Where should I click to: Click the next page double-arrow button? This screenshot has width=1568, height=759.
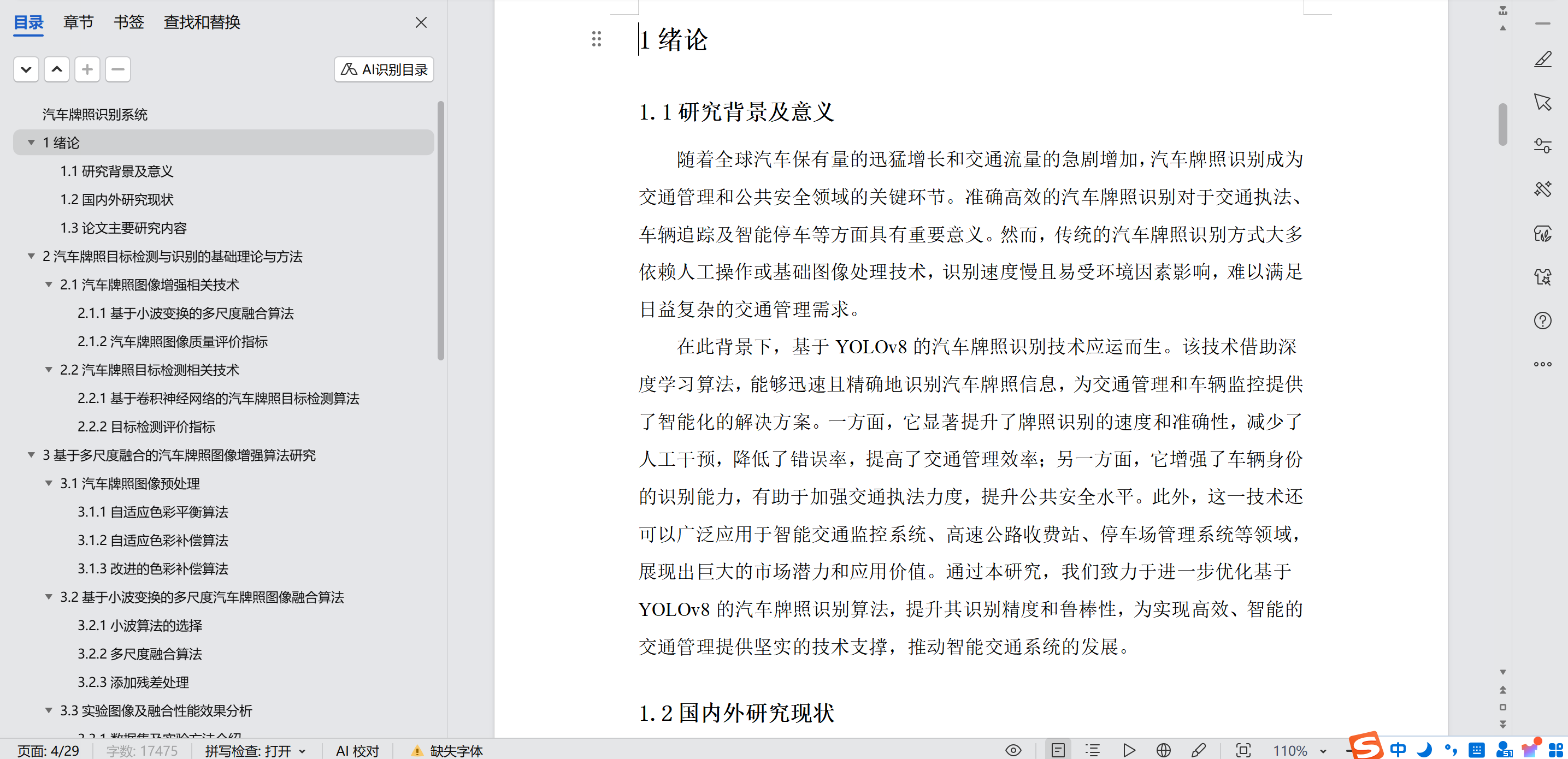click(x=1502, y=725)
